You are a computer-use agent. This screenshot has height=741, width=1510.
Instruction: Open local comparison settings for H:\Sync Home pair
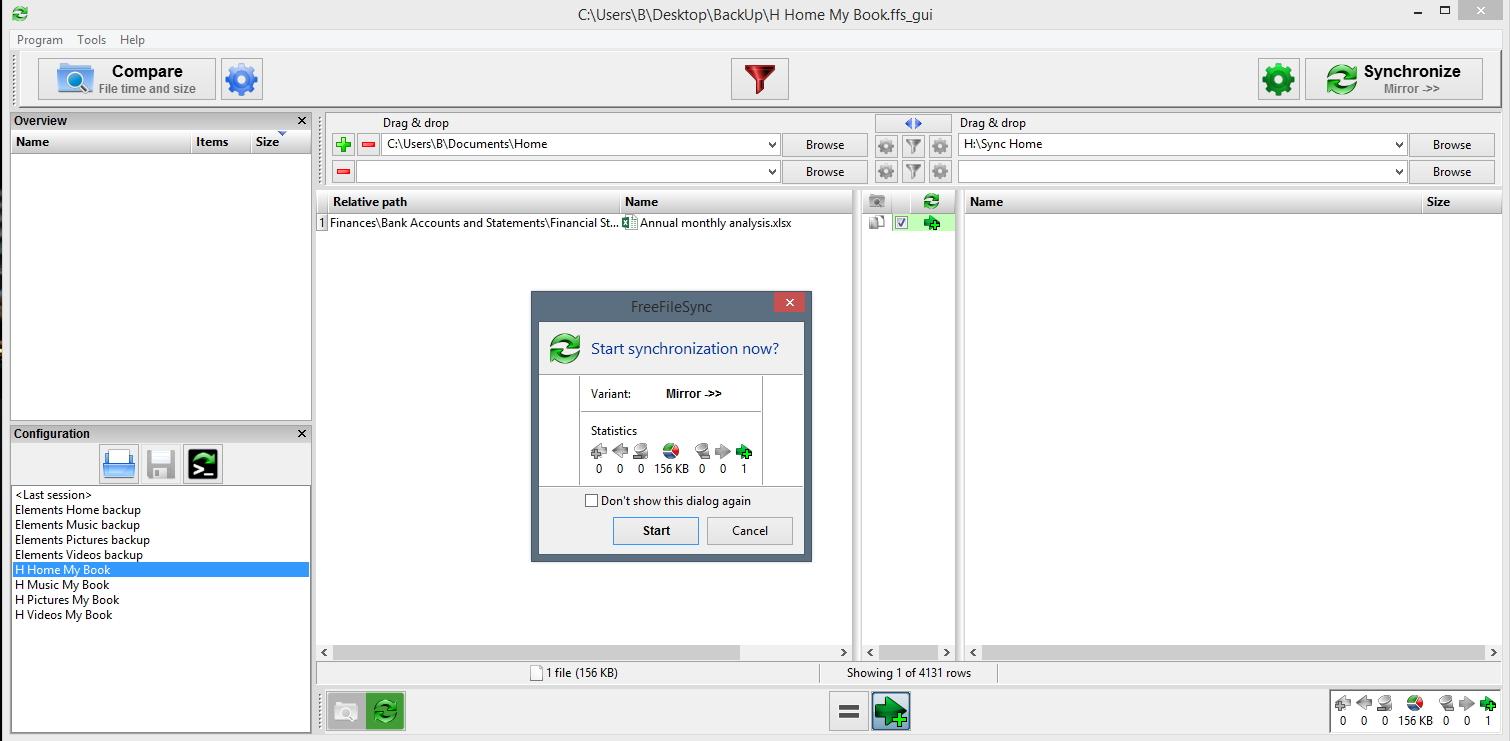point(886,145)
